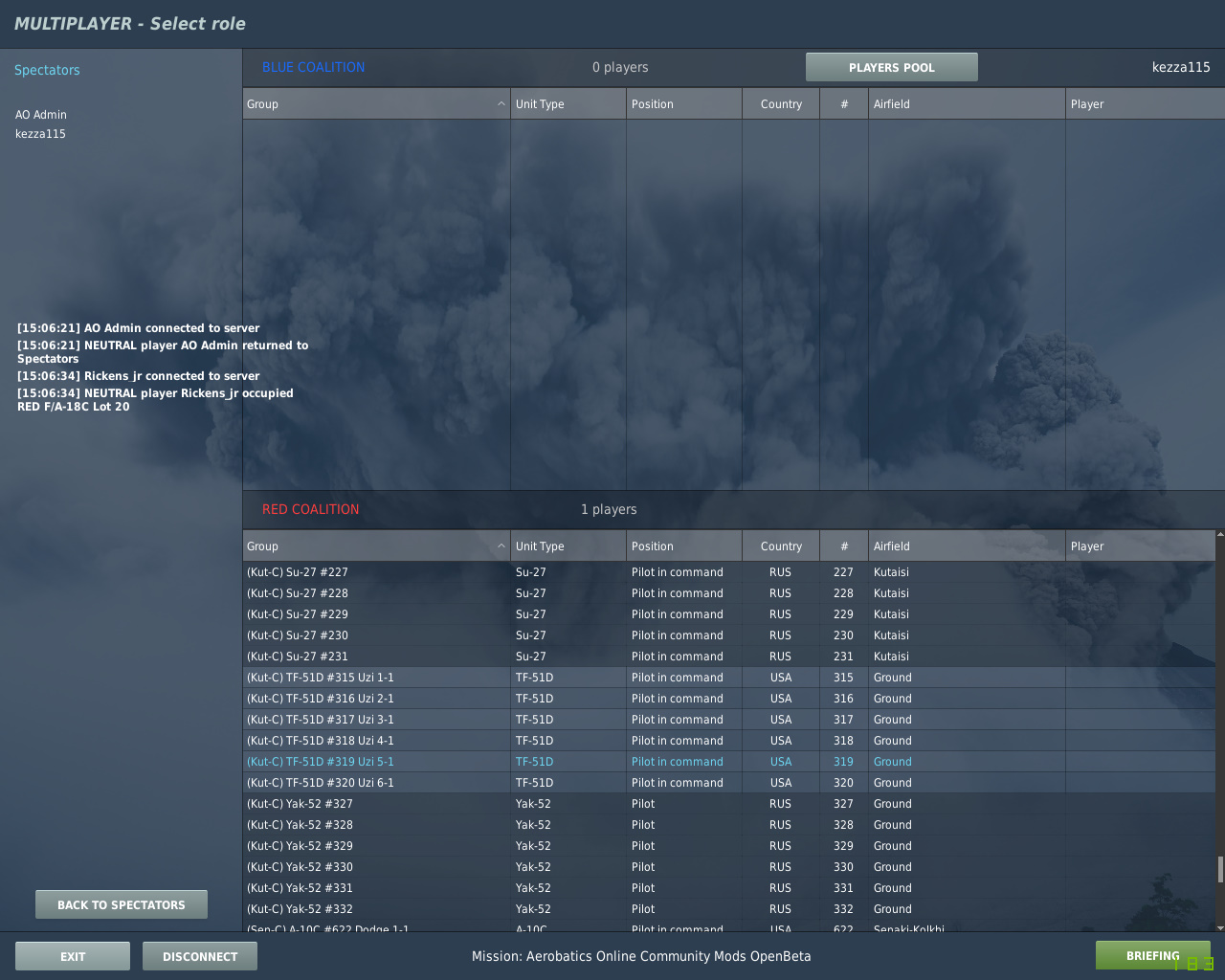Select slot (Kut-C) Yak-52 #327
The height and width of the screenshot is (980, 1225).
728,804
